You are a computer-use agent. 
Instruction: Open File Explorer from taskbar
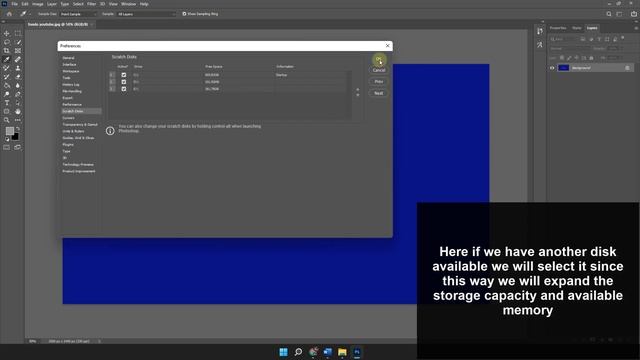[x=342, y=352]
